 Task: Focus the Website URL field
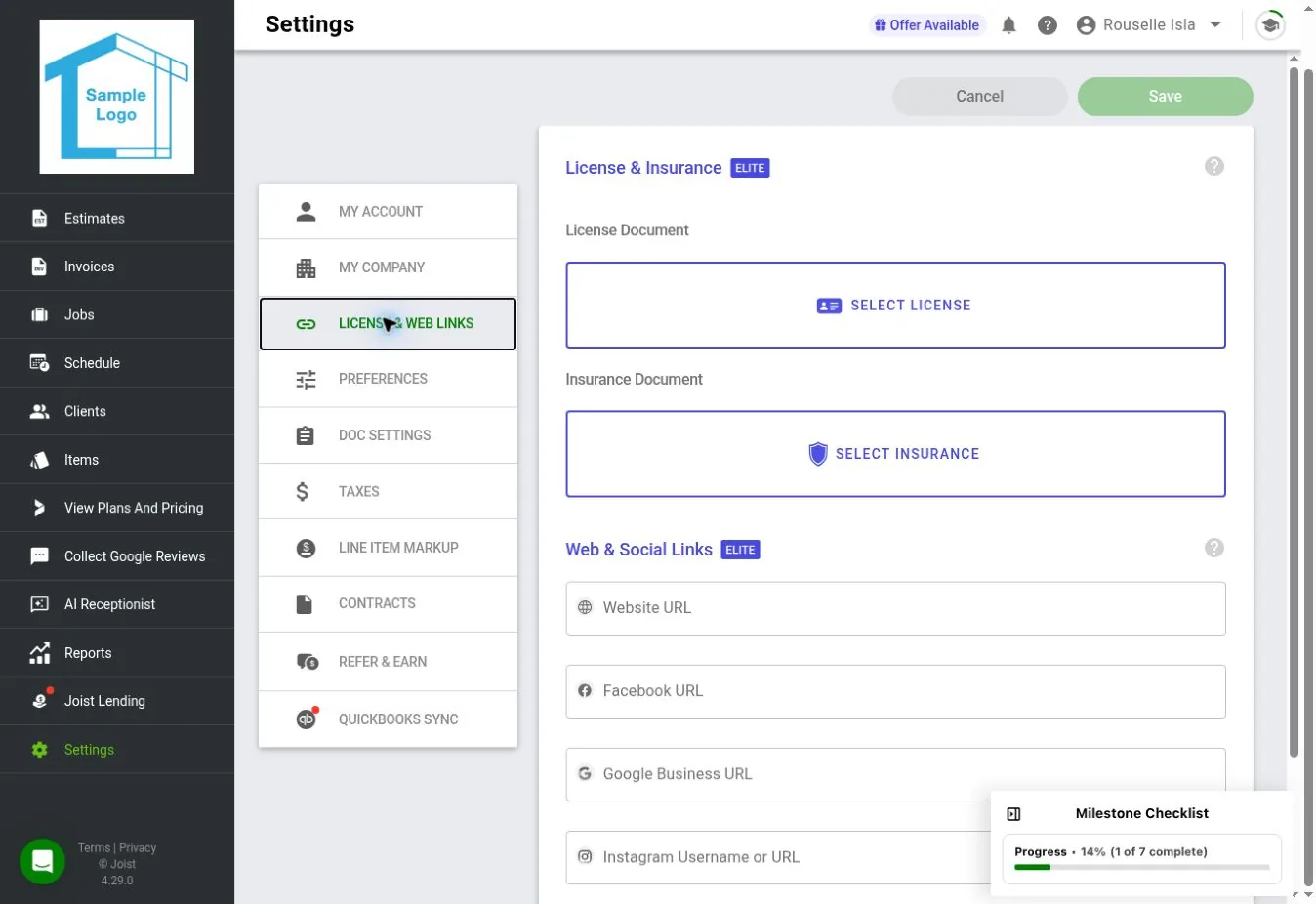click(895, 608)
